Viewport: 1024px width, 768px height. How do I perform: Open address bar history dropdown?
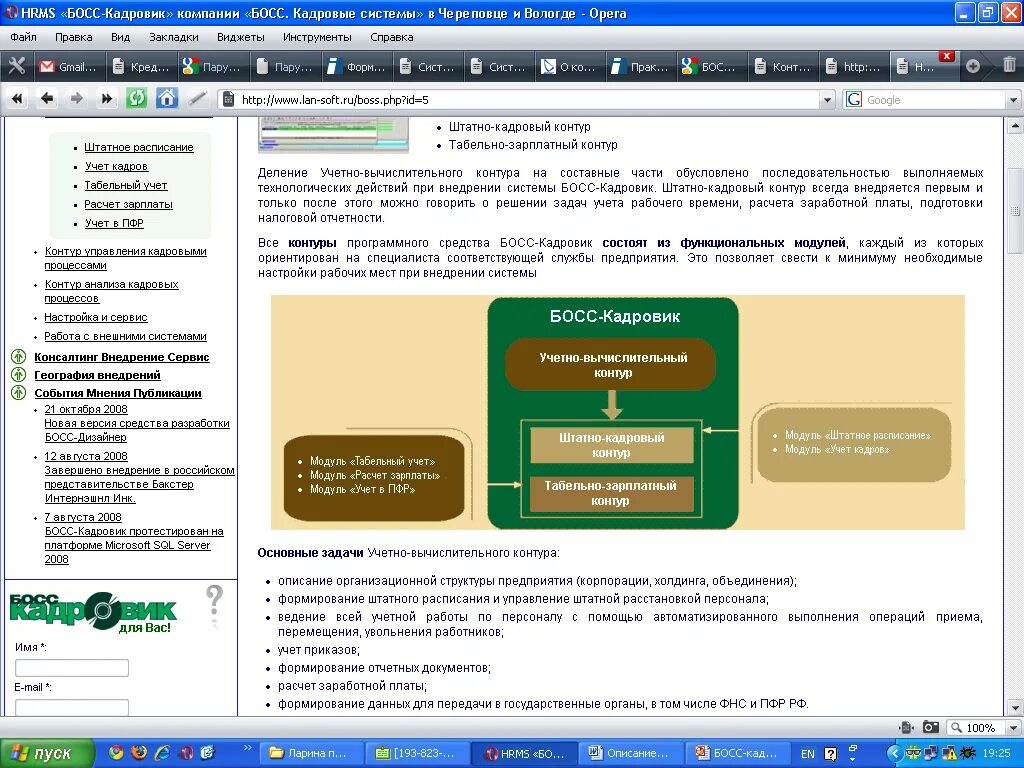[827, 100]
